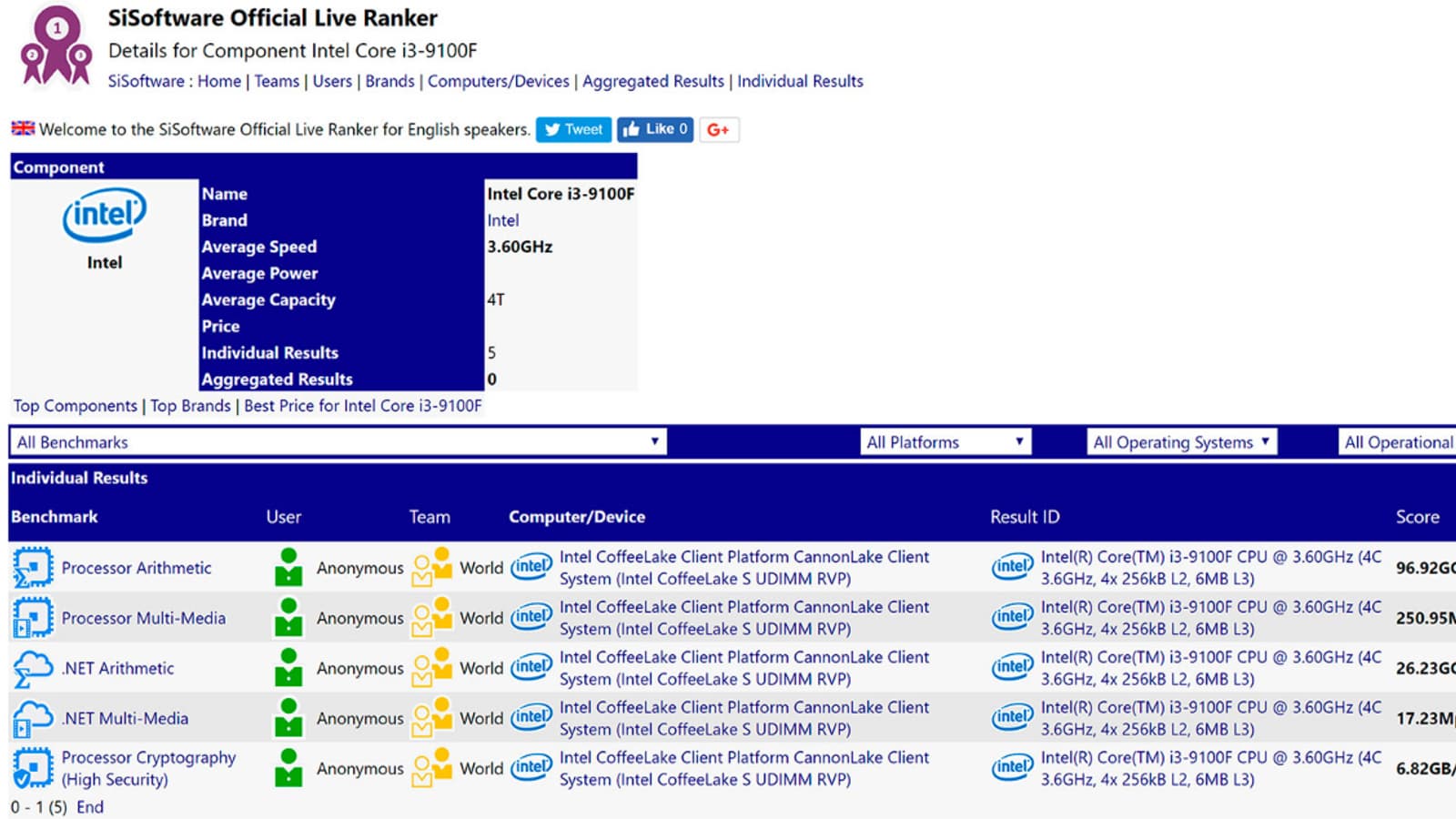Click the 26.23 score in .NET Arithmetic row
The width and height of the screenshot is (1456, 819).
coord(1425,668)
